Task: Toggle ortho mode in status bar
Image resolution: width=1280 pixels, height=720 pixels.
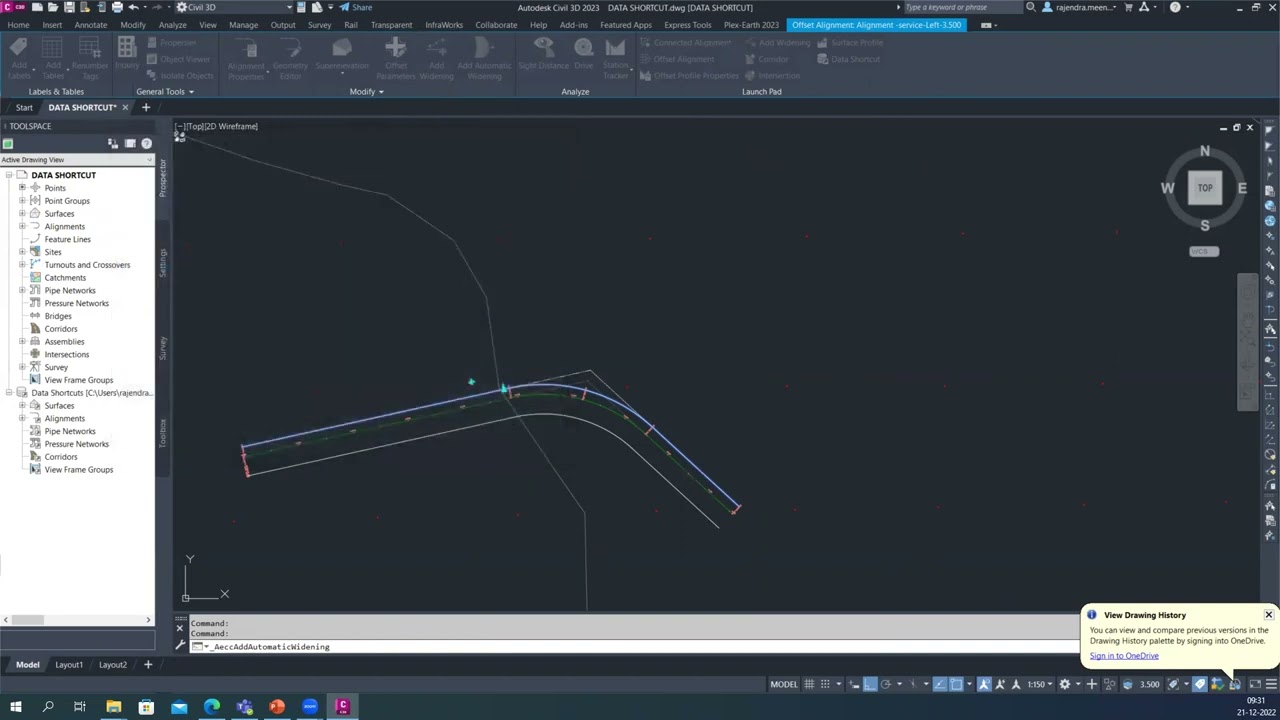Action: (x=870, y=684)
